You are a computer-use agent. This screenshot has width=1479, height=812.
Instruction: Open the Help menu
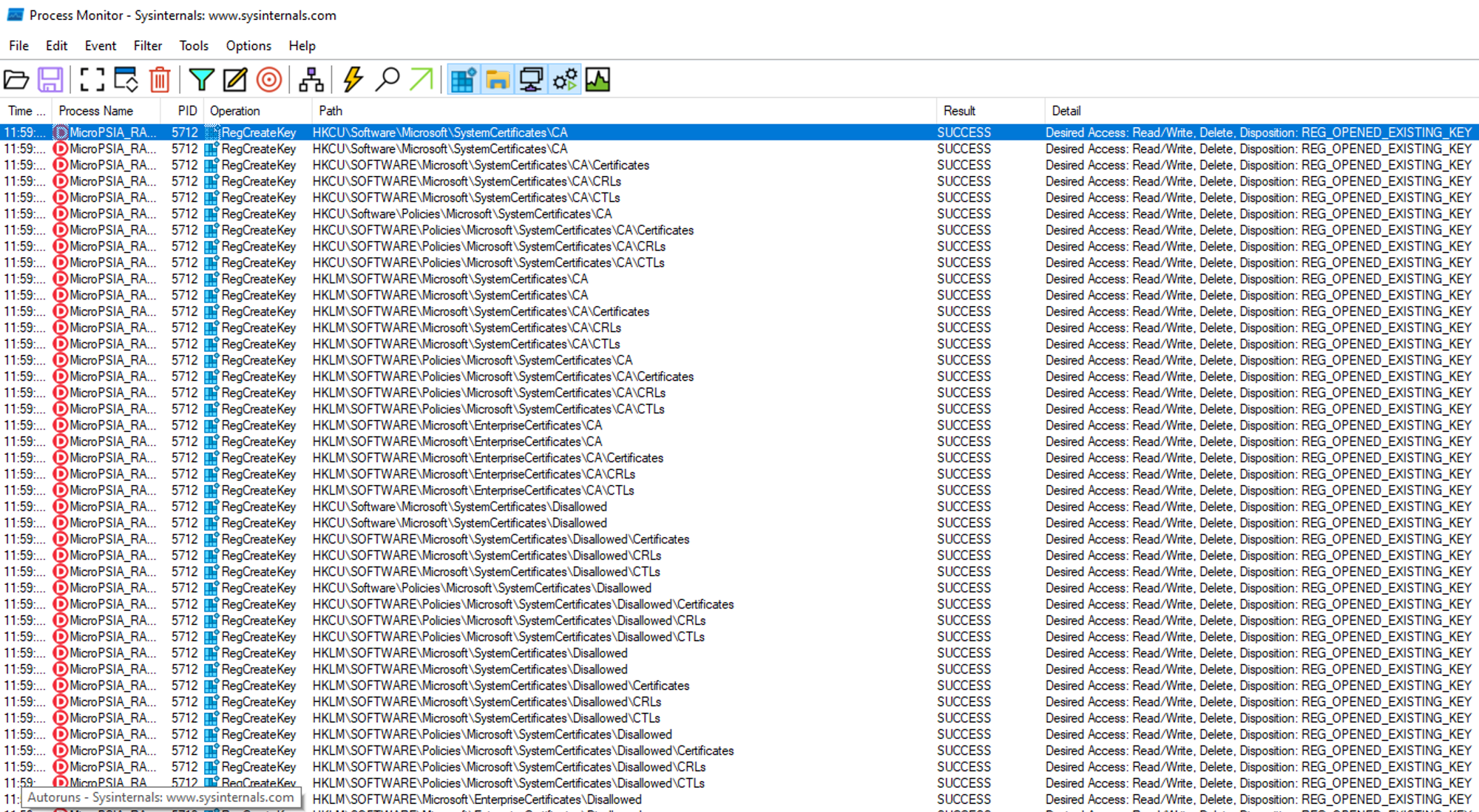click(x=302, y=46)
